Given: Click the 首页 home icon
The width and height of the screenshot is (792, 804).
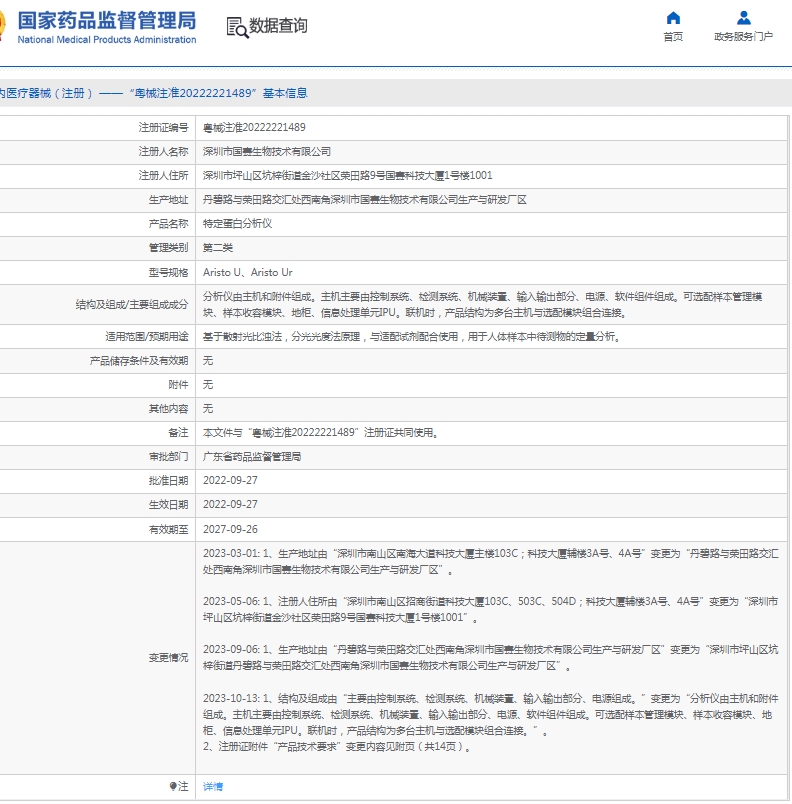Looking at the screenshot, I should pos(673,18).
